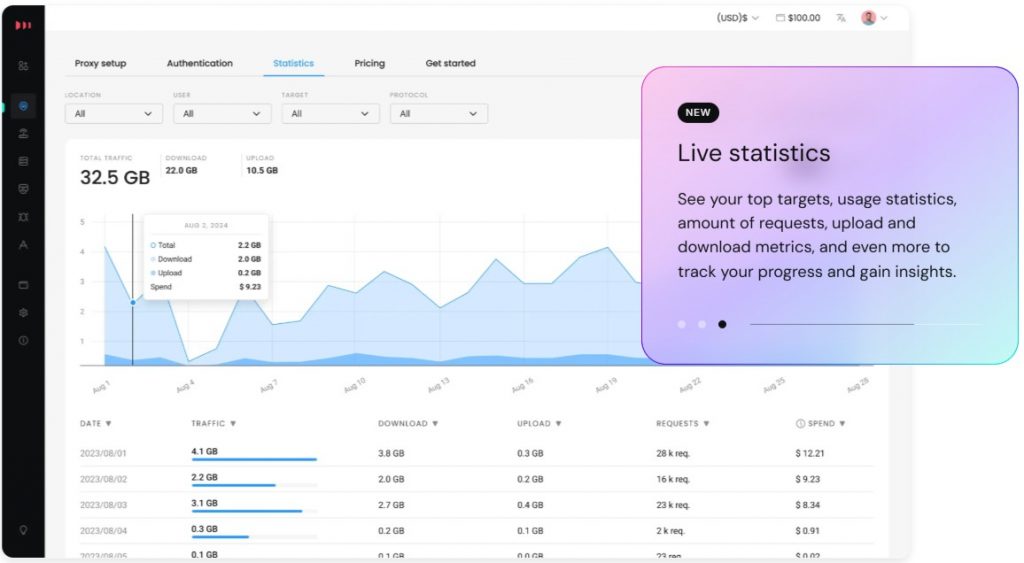Select the third active carousel dot
The image size is (1024, 563).
click(x=722, y=325)
